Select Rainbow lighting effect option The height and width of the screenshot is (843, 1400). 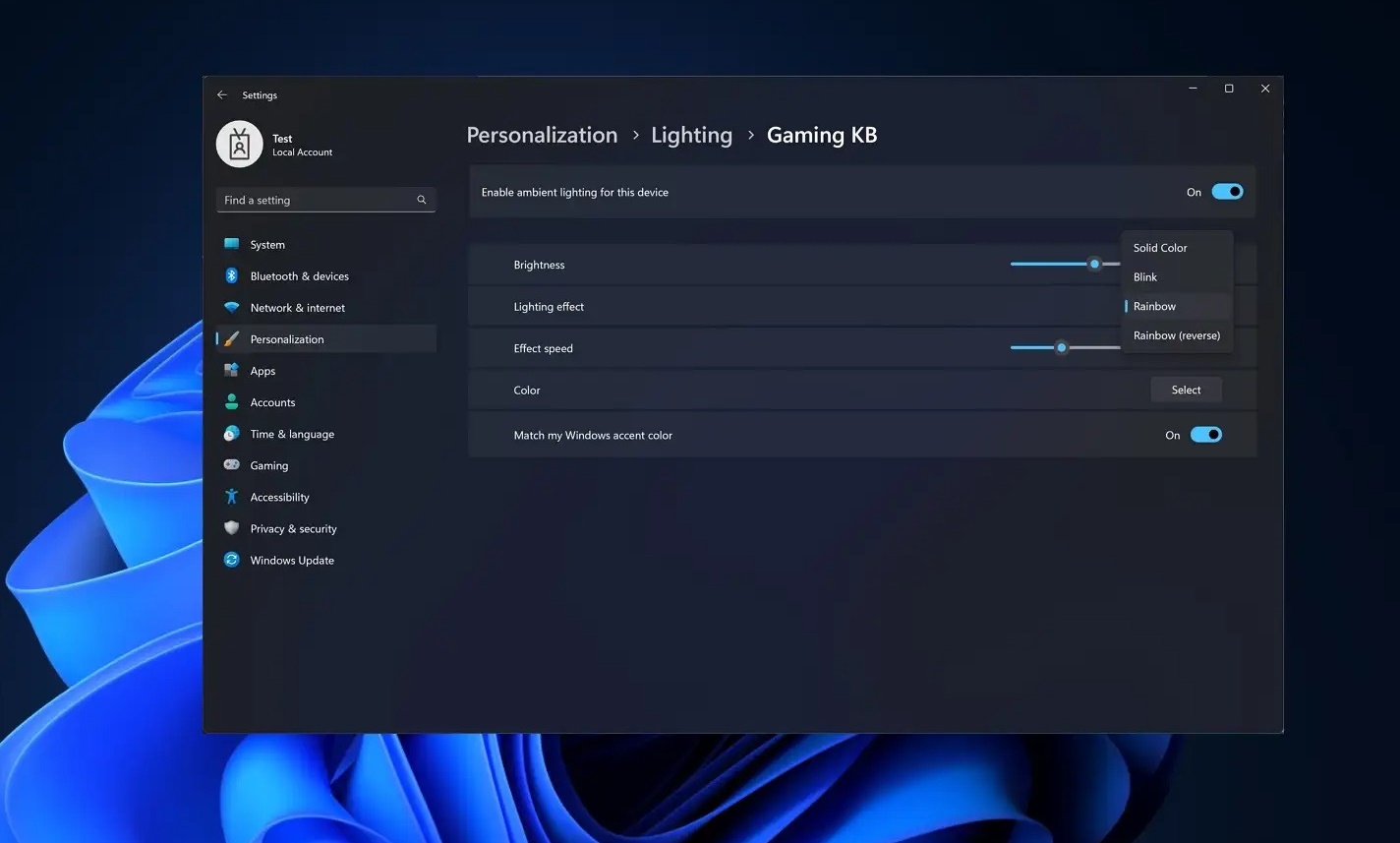tap(1177, 306)
